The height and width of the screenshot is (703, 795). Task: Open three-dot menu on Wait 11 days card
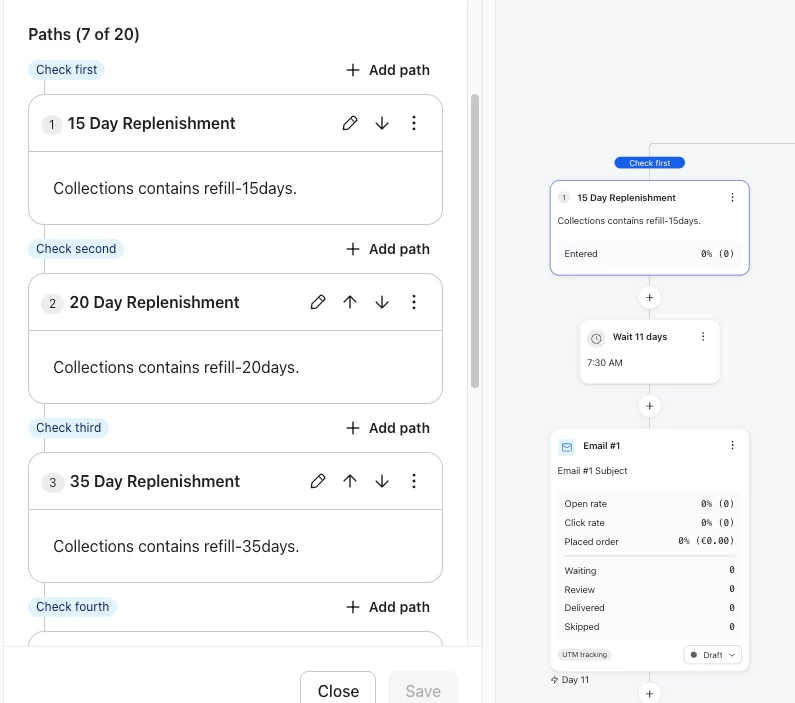(703, 337)
